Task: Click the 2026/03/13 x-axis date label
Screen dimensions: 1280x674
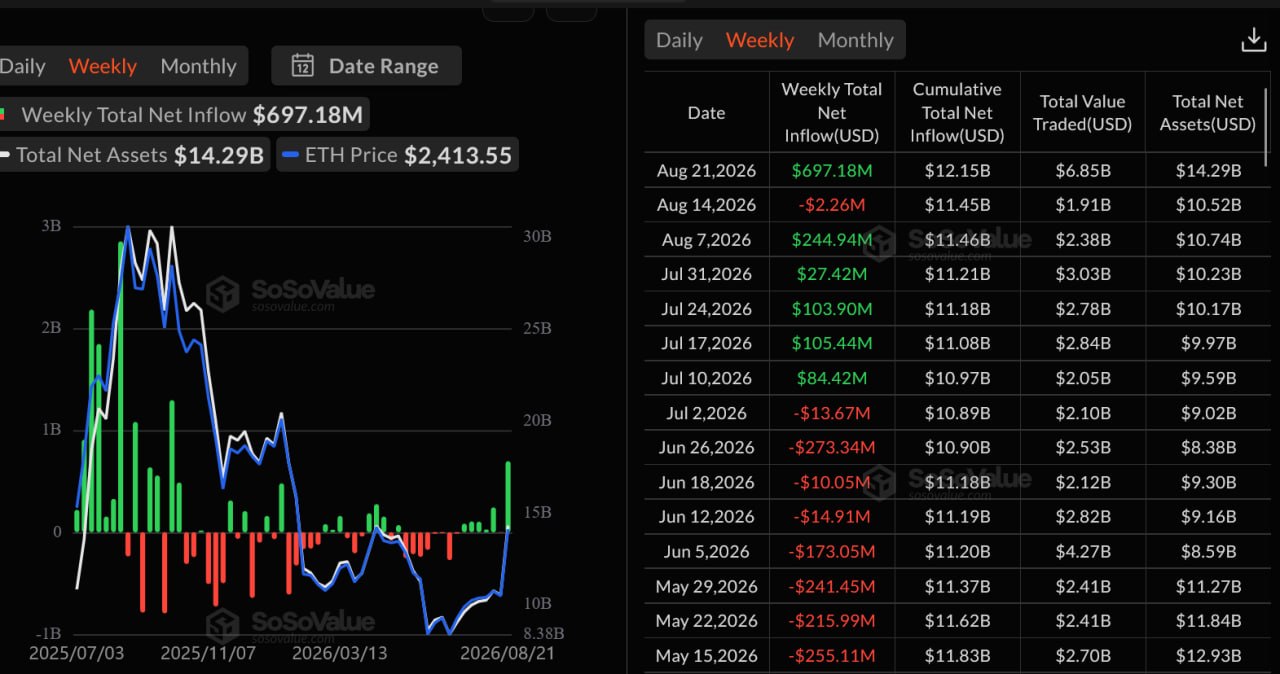Action: tap(339, 653)
